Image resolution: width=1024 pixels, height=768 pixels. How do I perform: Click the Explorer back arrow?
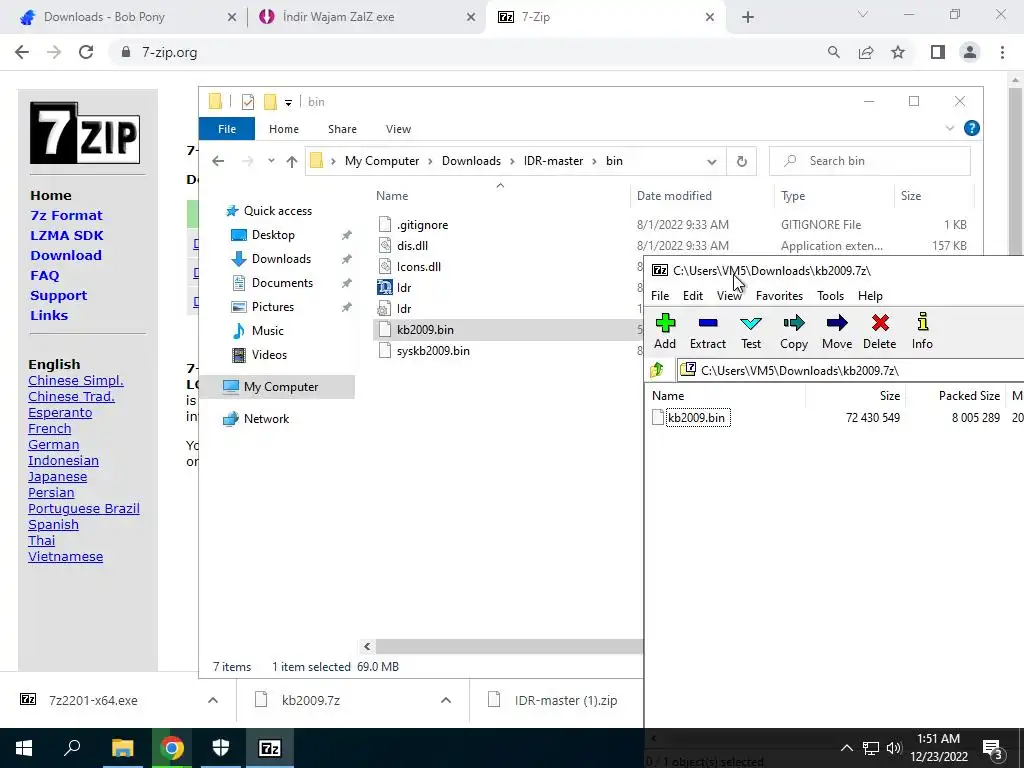[218, 161]
